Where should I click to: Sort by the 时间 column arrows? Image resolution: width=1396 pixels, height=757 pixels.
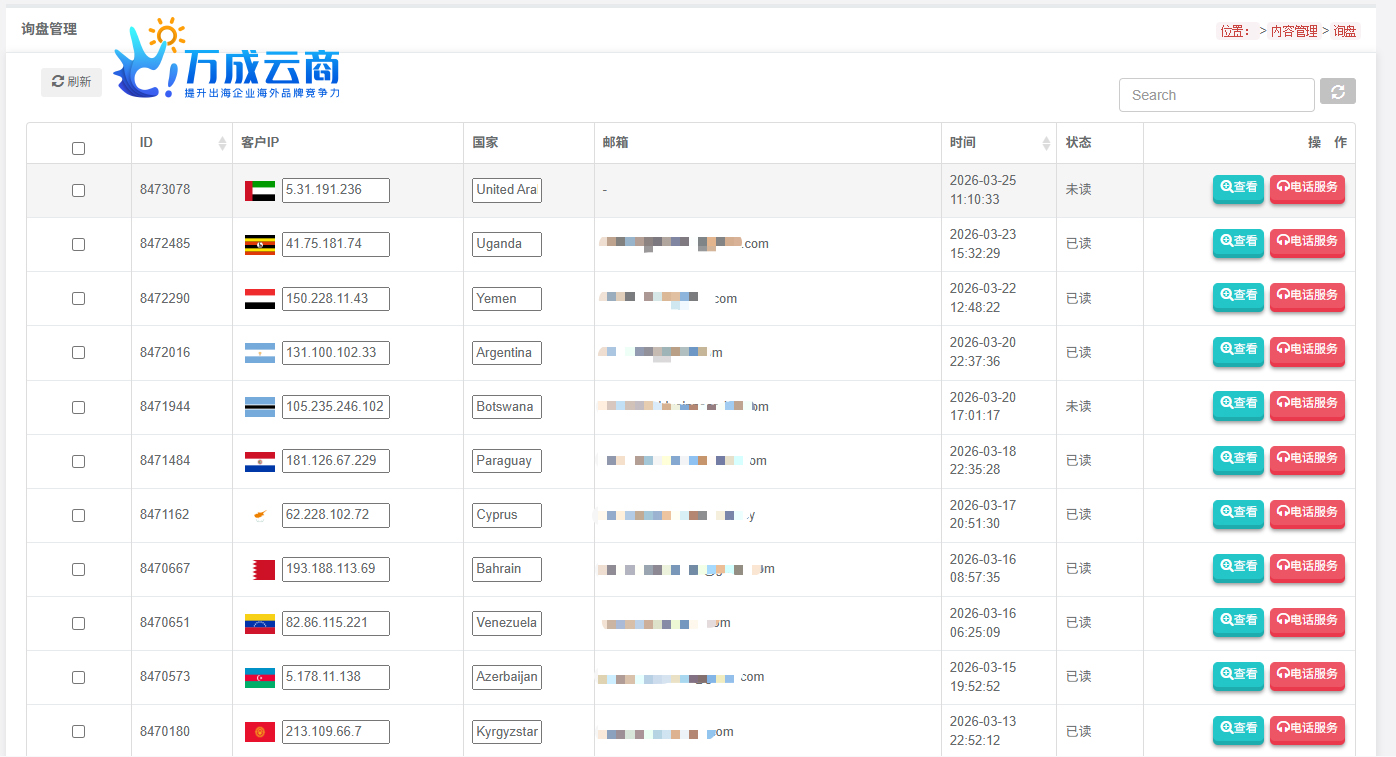(1046, 143)
